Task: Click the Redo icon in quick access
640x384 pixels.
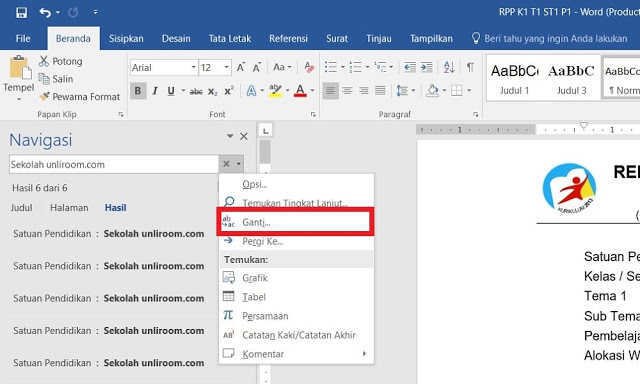Action: click(73, 13)
